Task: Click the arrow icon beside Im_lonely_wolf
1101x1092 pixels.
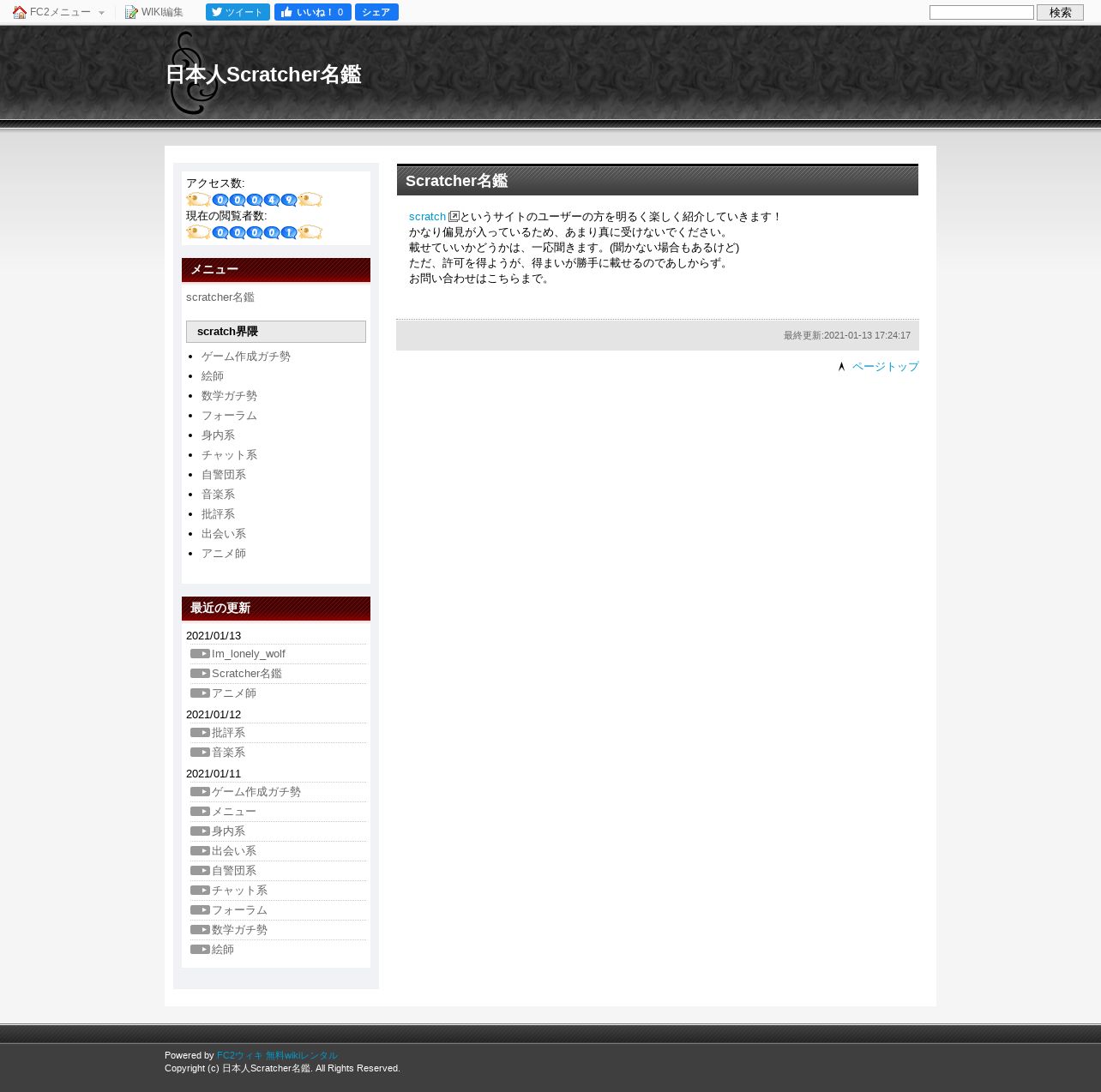Action: point(200,654)
